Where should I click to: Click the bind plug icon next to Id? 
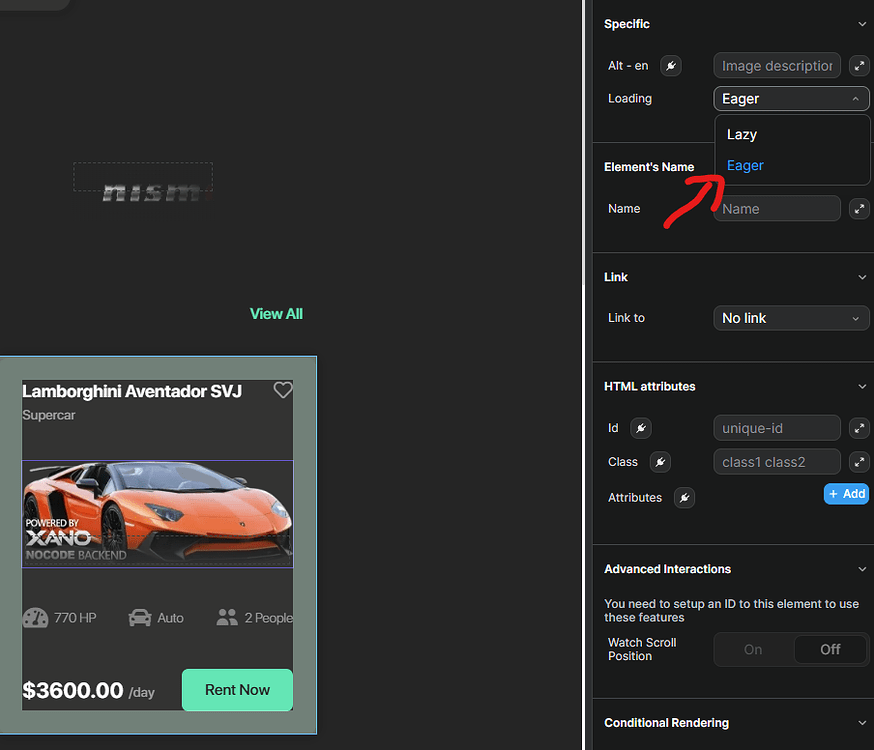[640, 428]
